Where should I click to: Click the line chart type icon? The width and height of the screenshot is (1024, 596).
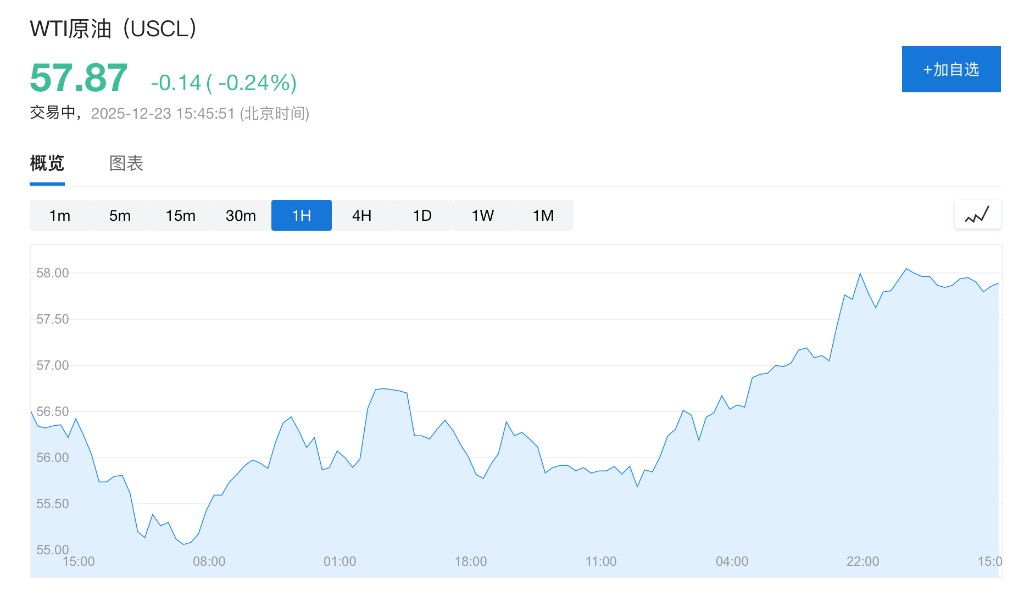click(977, 215)
